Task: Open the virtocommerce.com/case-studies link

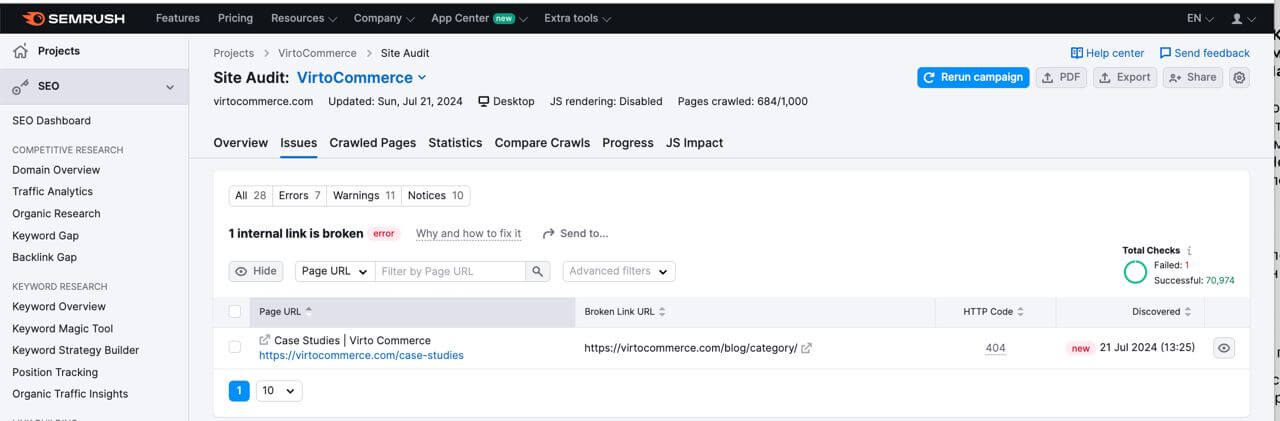Action: (361, 355)
